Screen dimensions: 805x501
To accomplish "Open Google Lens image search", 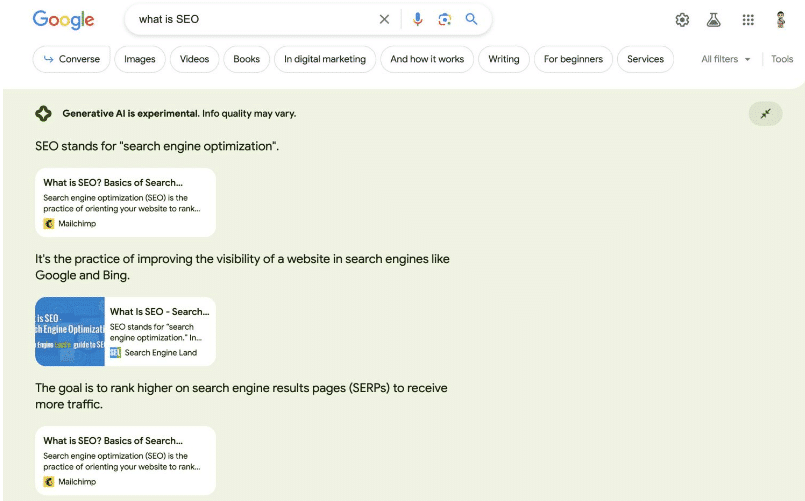I will pos(445,19).
